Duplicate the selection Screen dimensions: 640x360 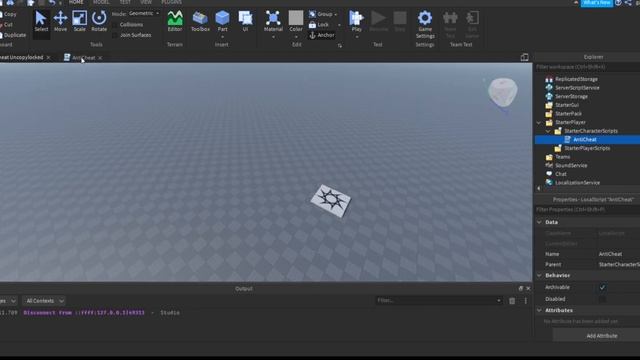pyautogui.click(x=13, y=35)
